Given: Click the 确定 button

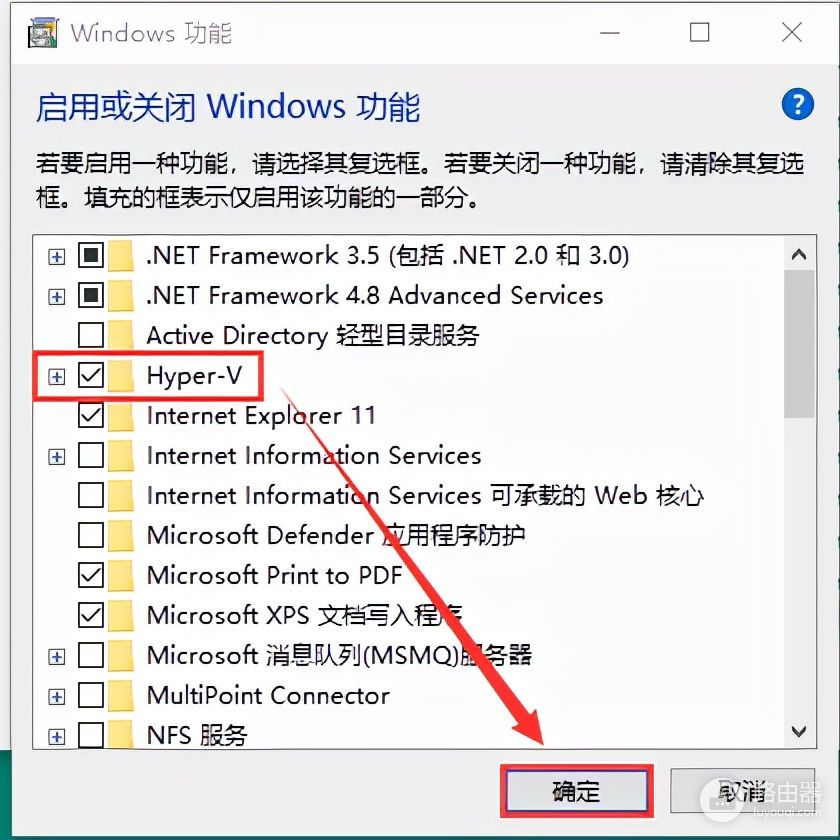Looking at the screenshot, I should pos(577,792).
